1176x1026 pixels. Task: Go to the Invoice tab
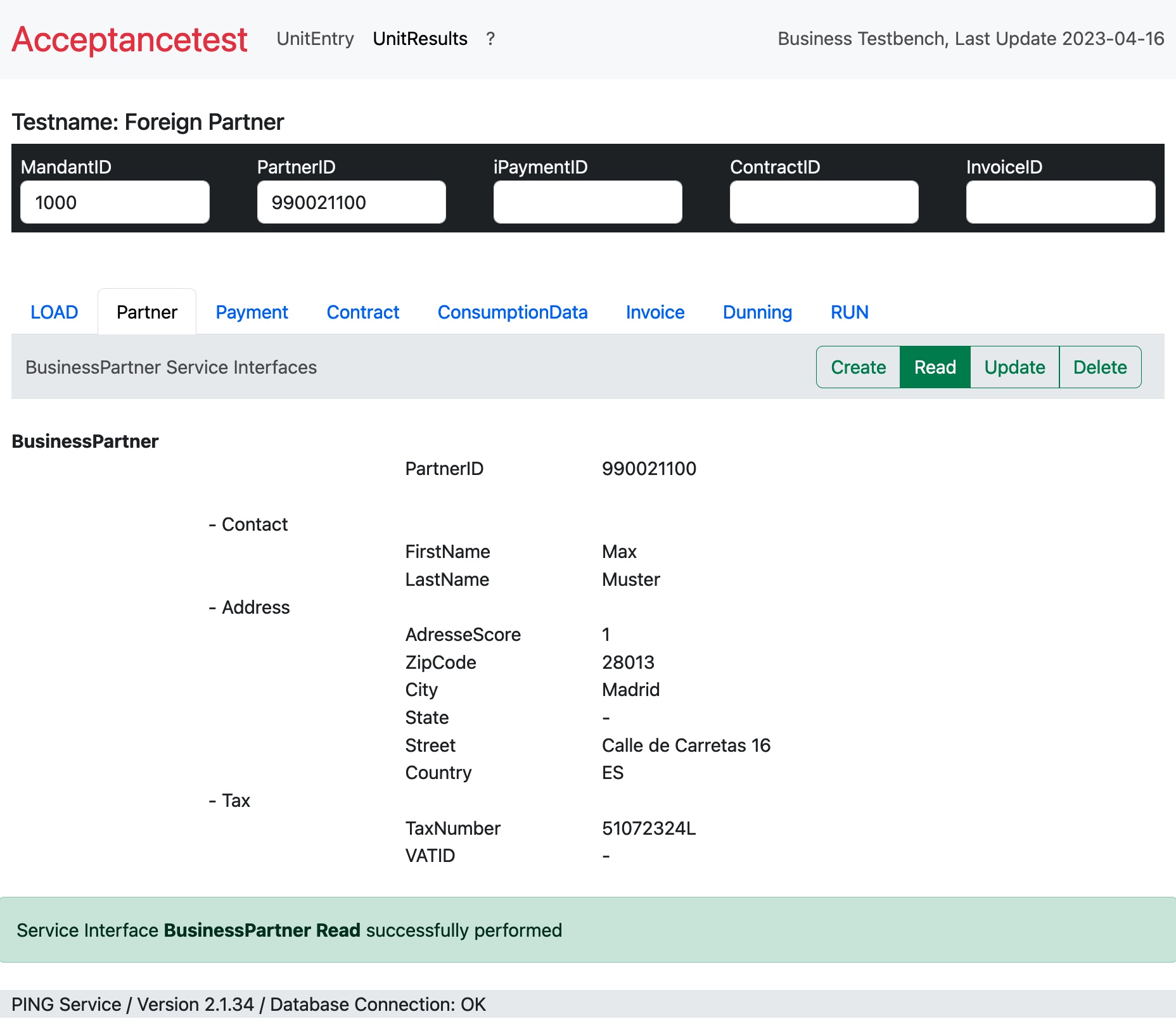tap(655, 312)
